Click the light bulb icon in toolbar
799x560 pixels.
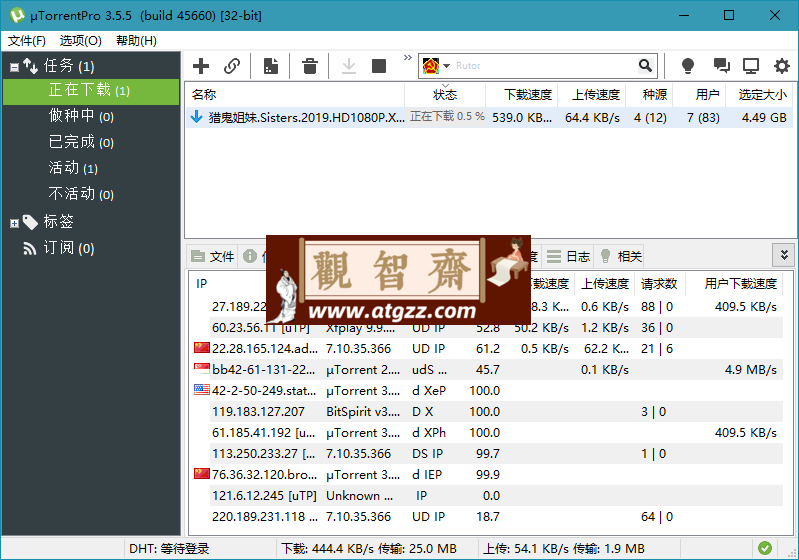[x=688, y=66]
